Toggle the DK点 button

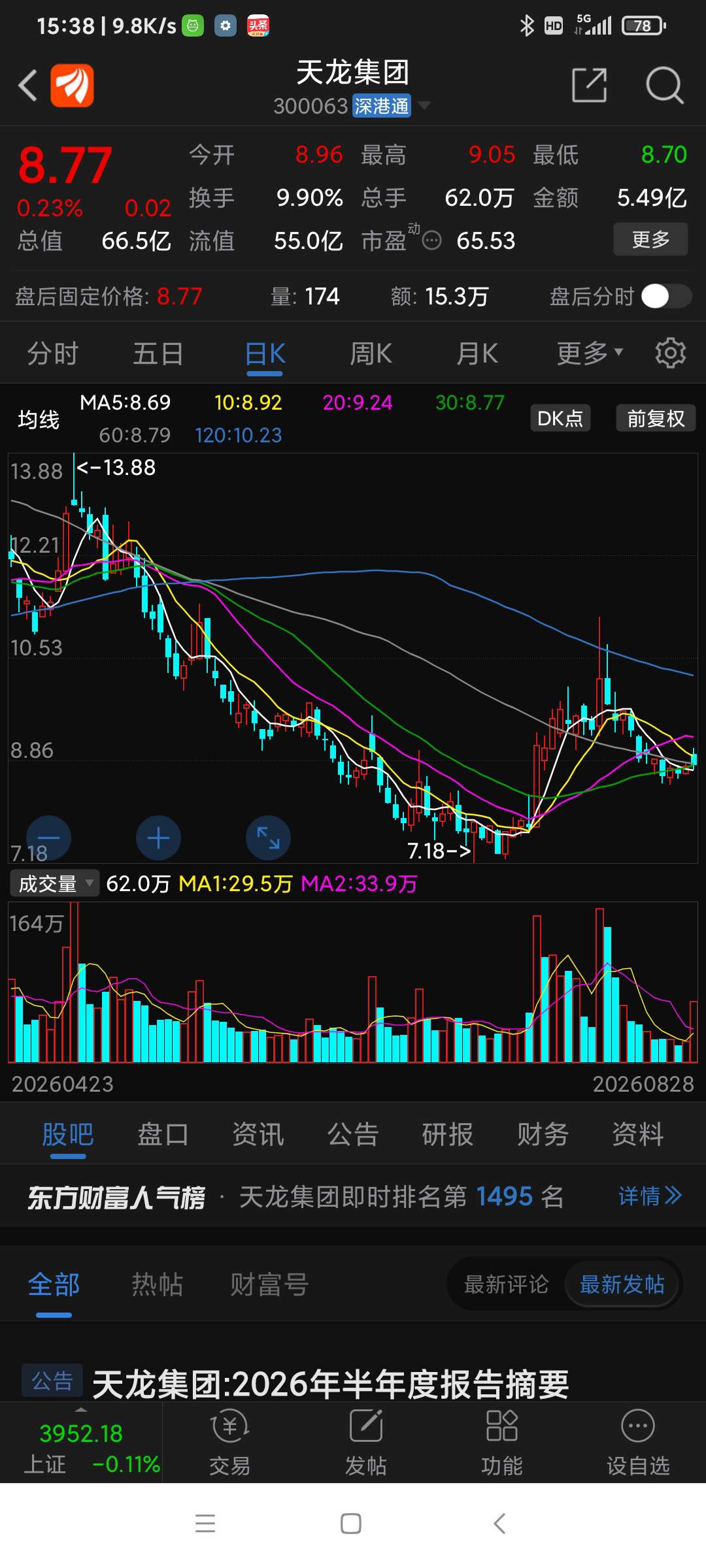[x=560, y=418]
